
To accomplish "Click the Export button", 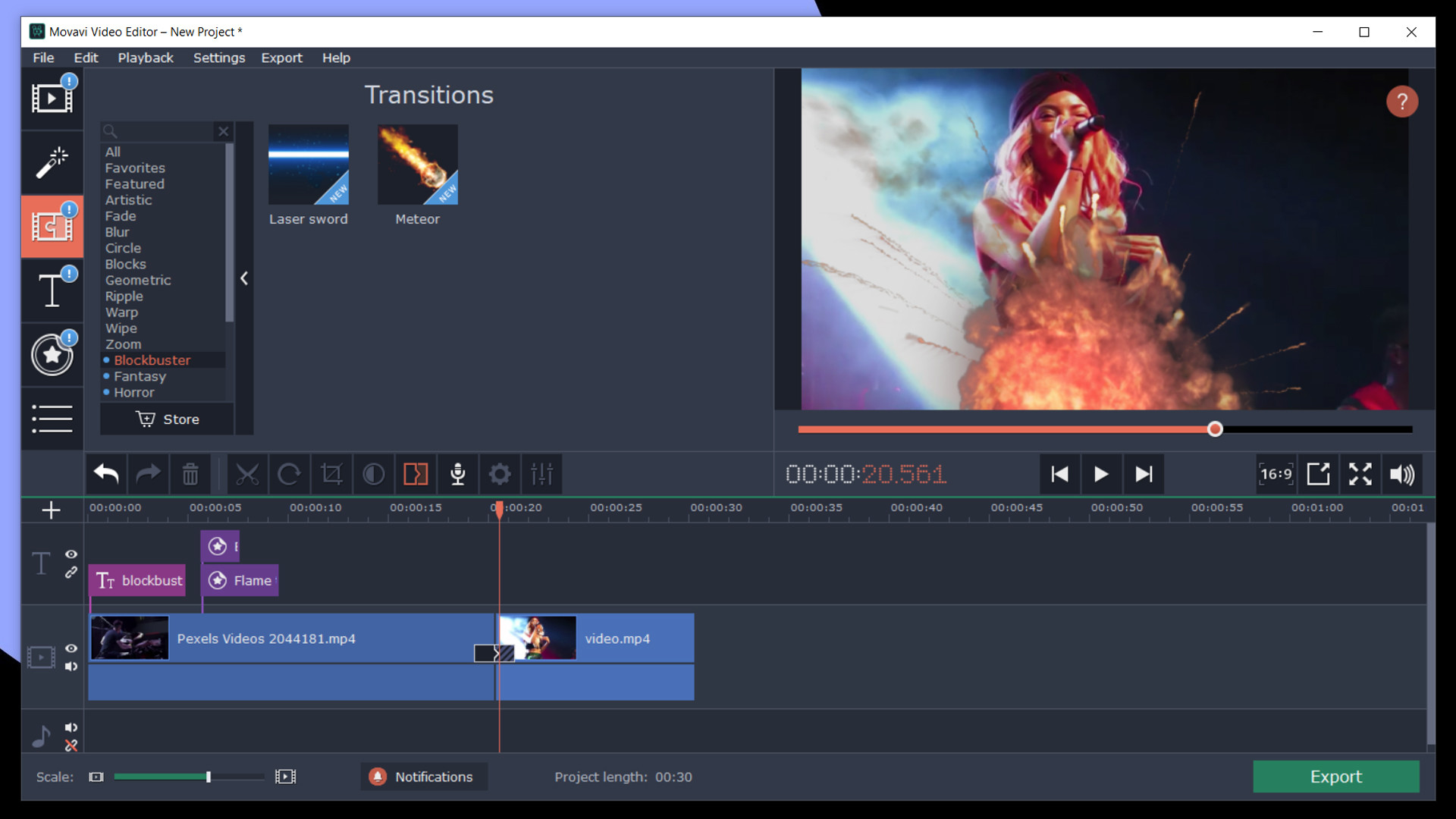I will [1335, 777].
